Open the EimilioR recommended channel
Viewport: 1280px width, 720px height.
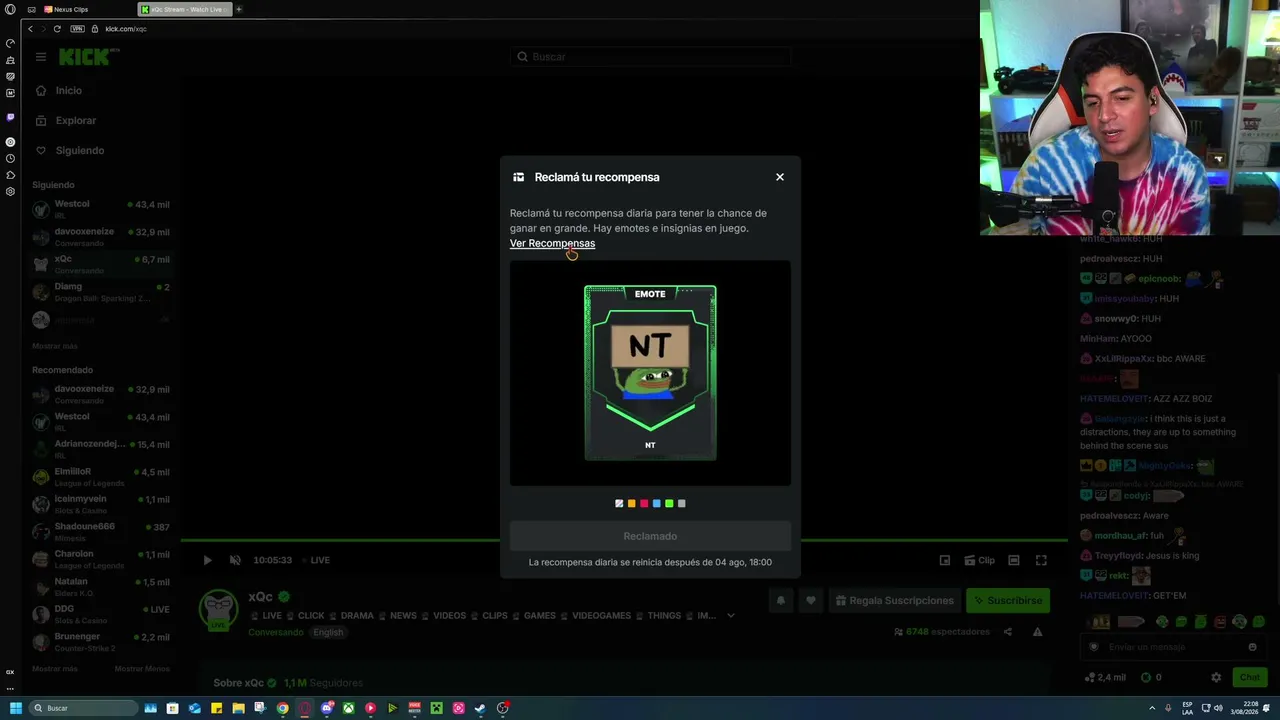100,477
